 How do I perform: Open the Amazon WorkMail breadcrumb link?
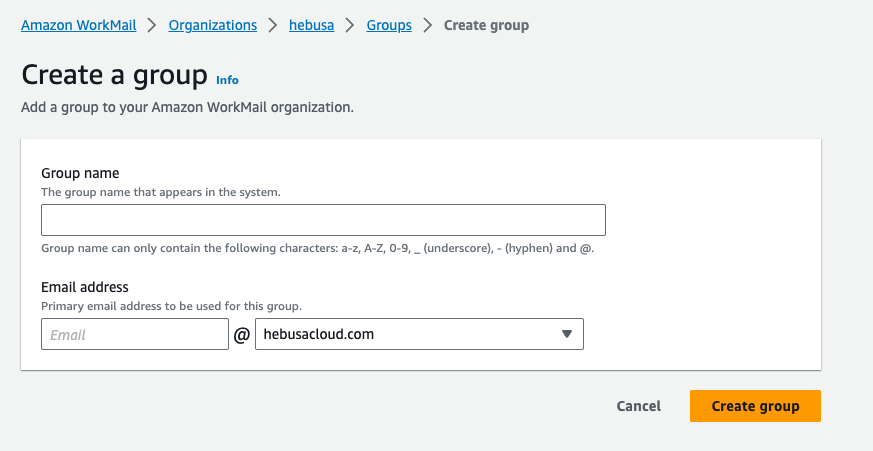click(x=78, y=25)
